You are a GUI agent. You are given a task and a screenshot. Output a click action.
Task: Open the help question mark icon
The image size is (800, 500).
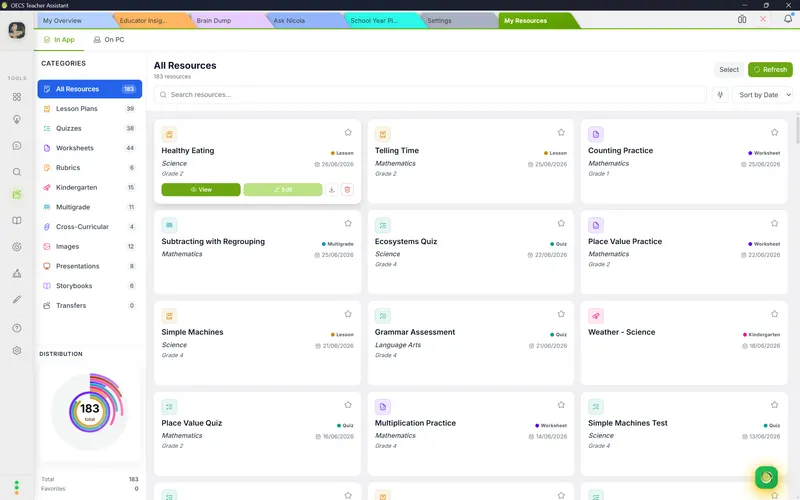click(x=17, y=328)
